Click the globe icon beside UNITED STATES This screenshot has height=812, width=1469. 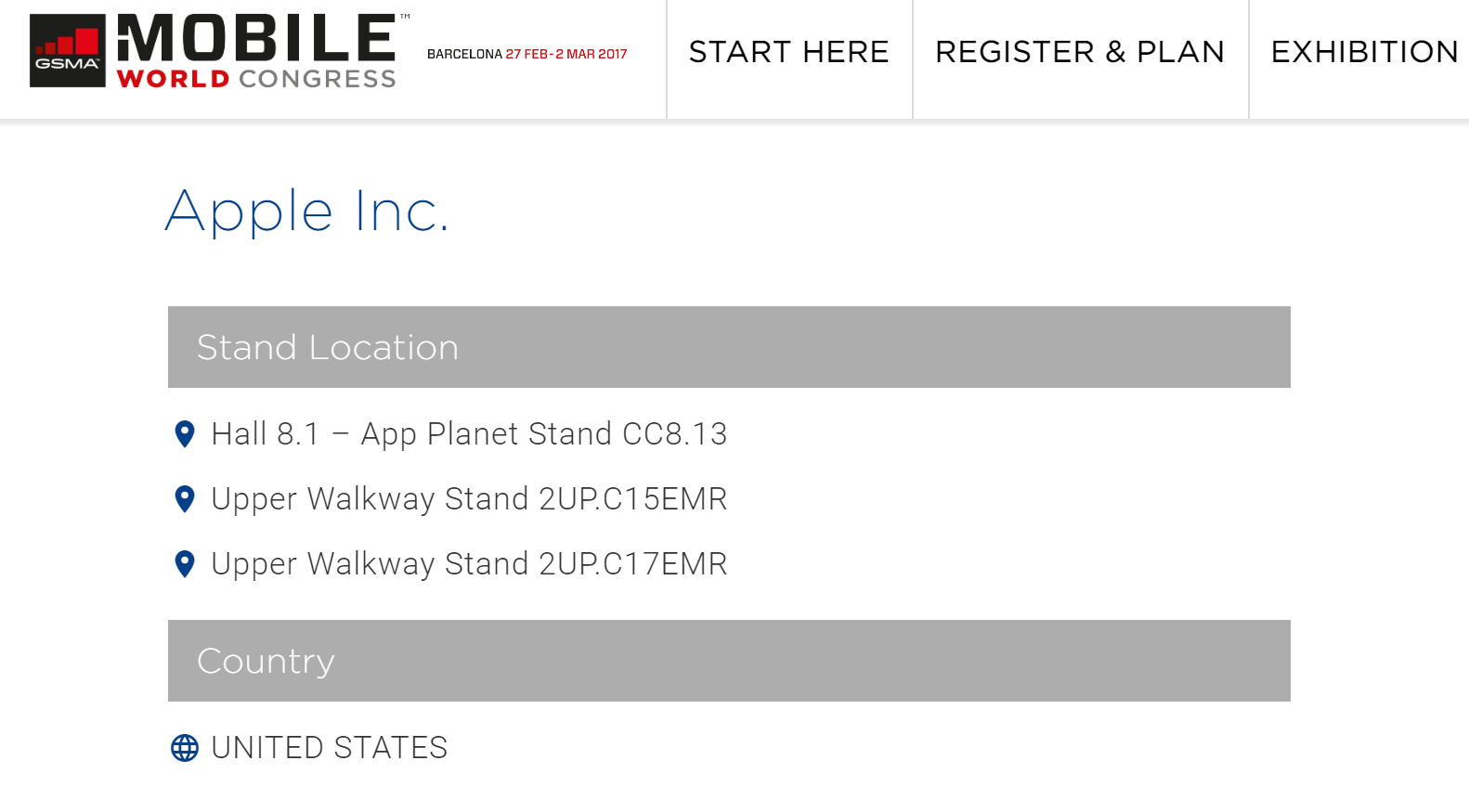(184, 746)
